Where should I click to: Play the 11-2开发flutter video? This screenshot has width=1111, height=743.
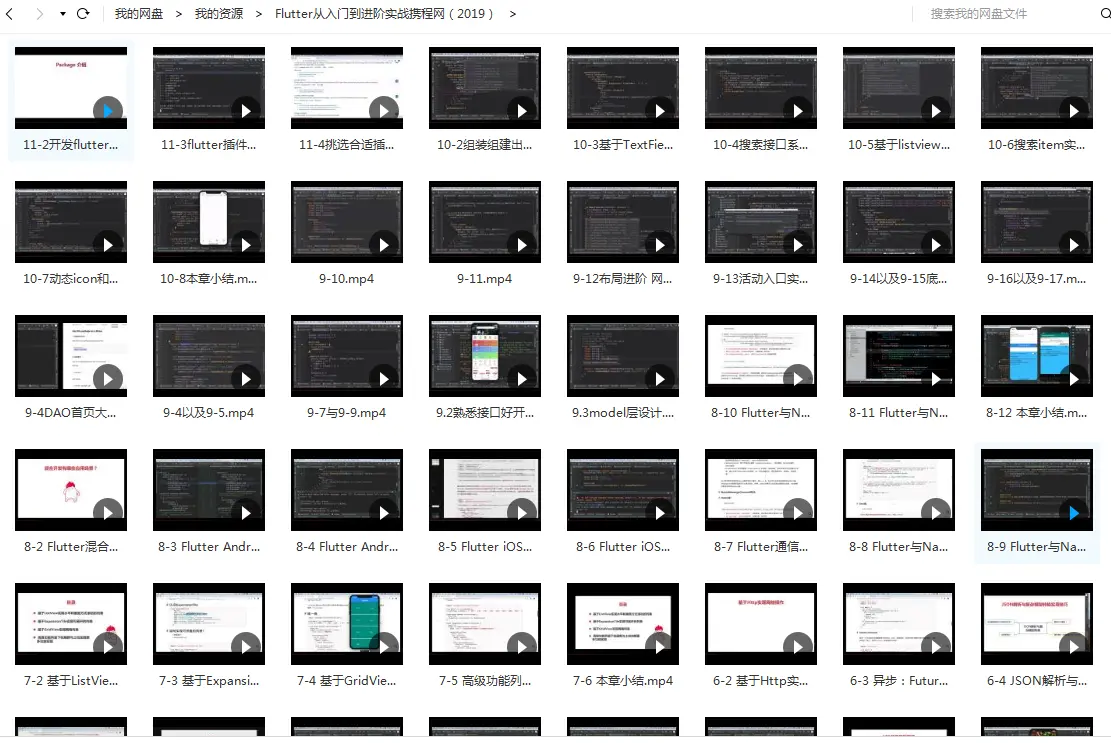point(70,87)
